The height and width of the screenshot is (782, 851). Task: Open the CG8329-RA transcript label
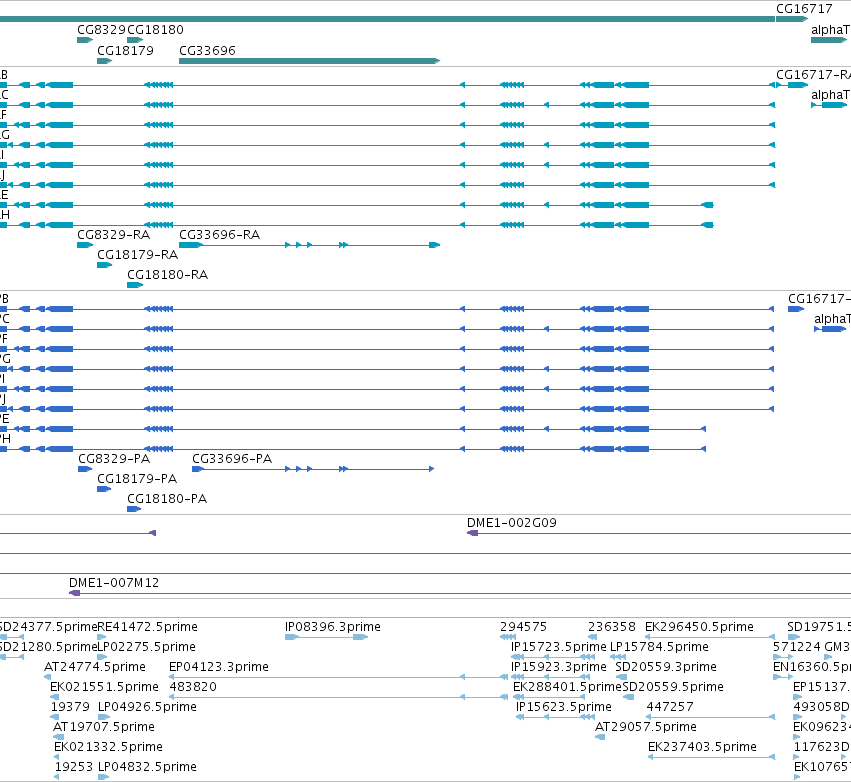pyautogui.click(x=113, y=234)
